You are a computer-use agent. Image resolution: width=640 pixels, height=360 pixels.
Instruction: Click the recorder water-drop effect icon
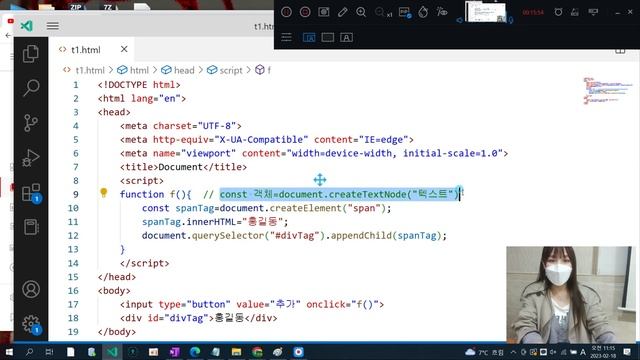[x=423, y=12]
